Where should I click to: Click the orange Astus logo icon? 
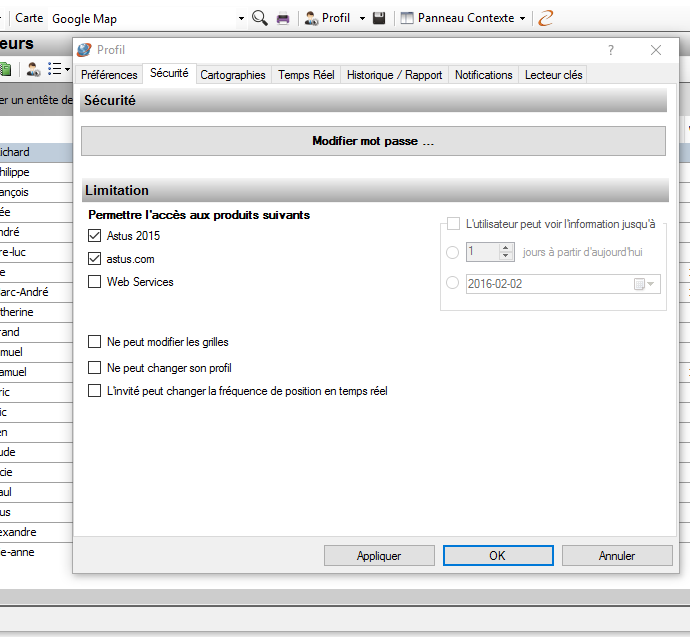coord(545,18)
